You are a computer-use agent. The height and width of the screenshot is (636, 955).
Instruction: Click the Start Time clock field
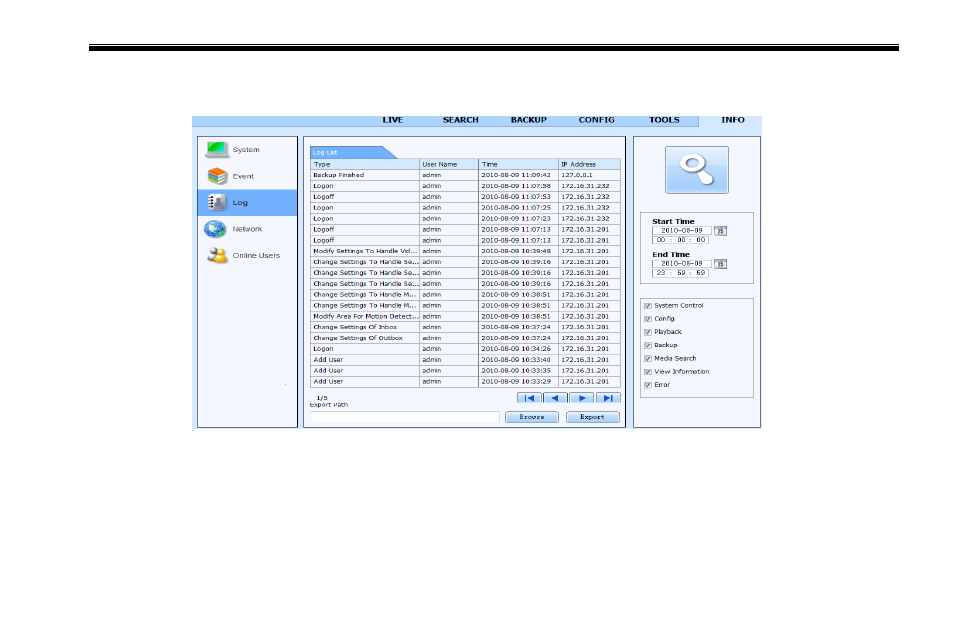pyautogui.click(x=680, y=240)
